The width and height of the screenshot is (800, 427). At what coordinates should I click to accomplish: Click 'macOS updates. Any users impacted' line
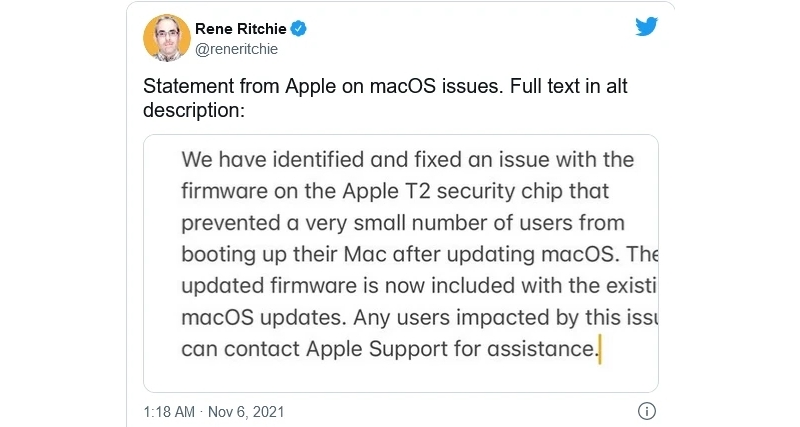(419, 317)
